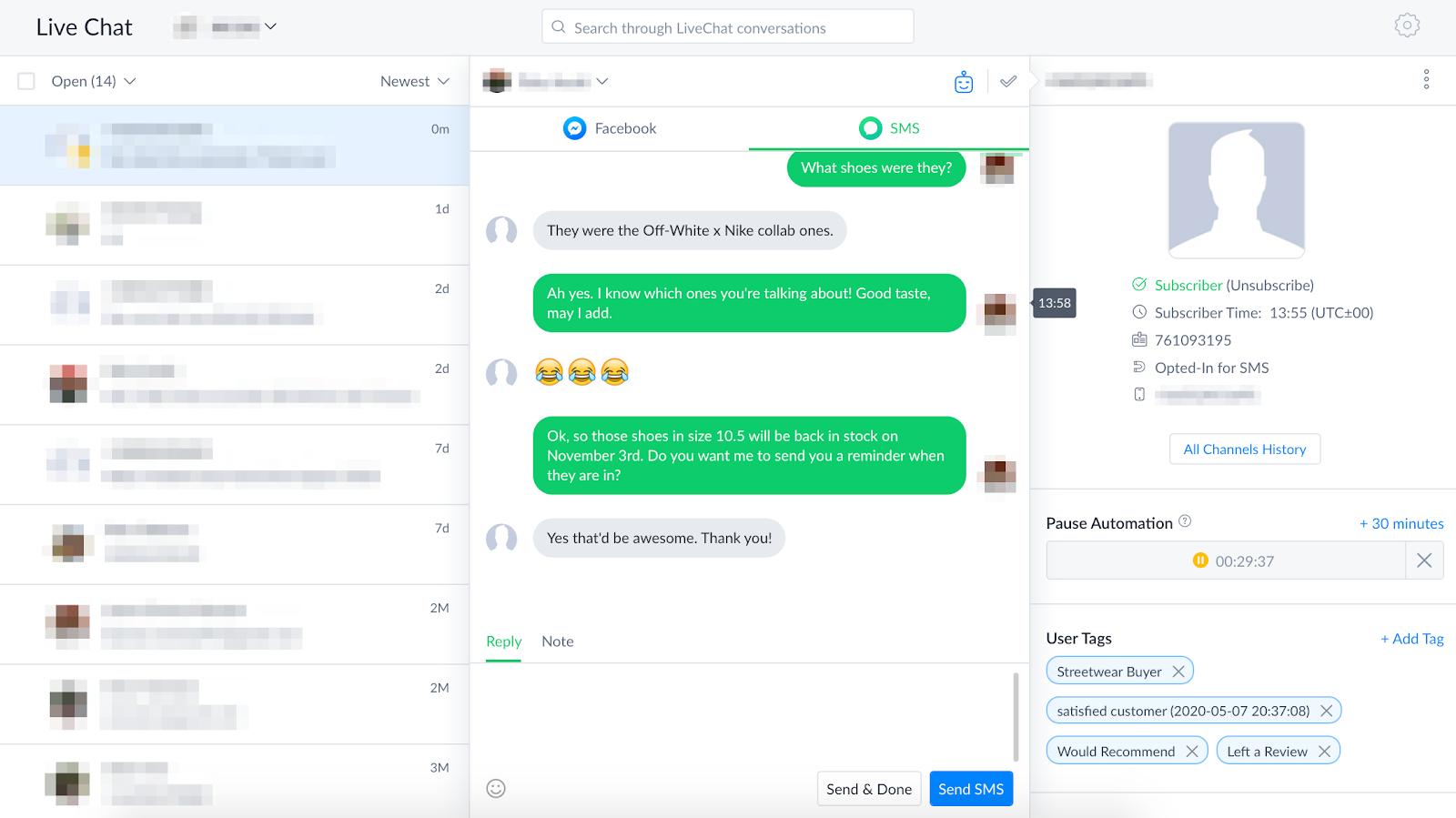Open the three-dot more options menu
The image size is (1456, 818).
[1426, 79]
